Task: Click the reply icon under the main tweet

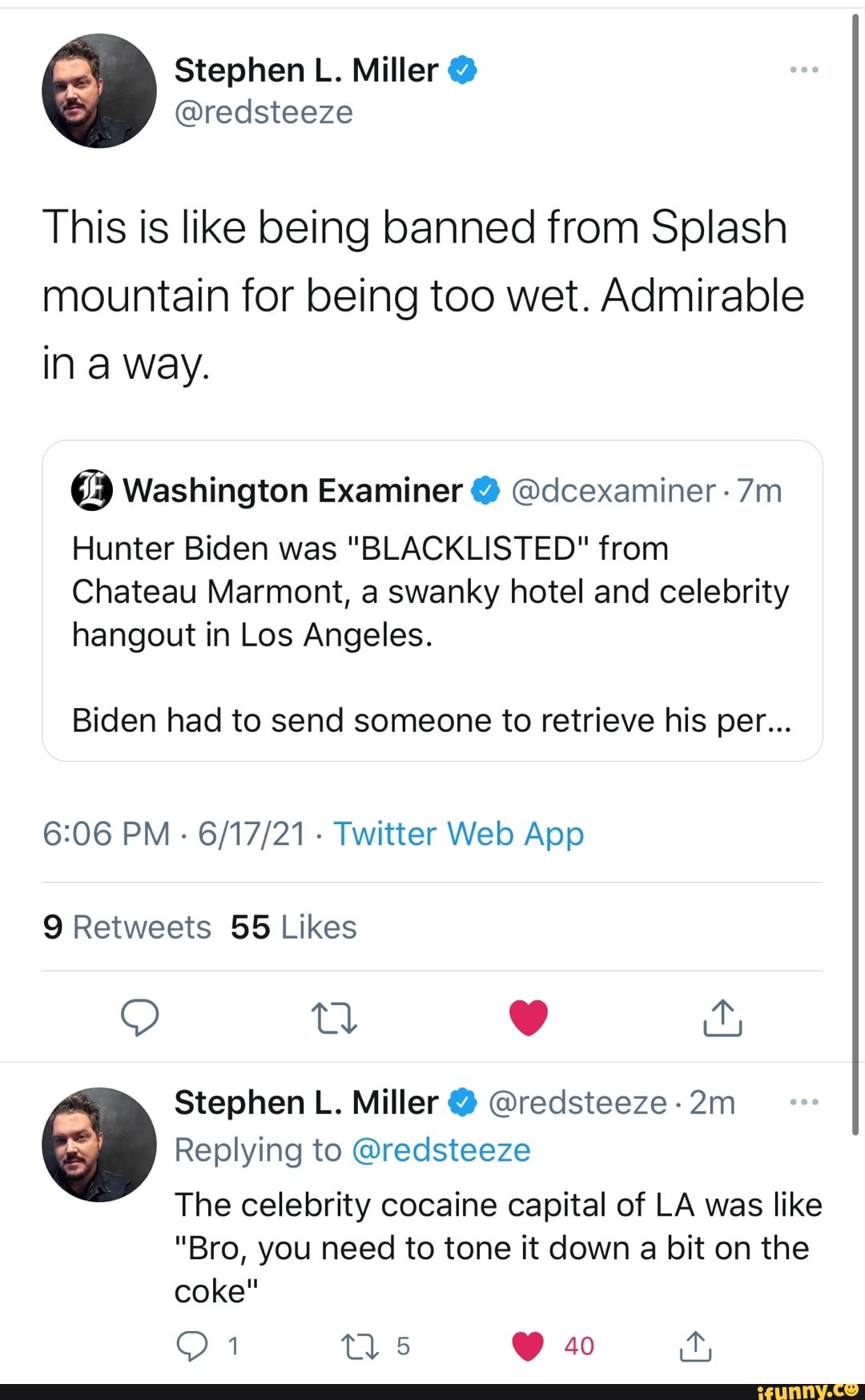Action: [x=139, y=1018]
